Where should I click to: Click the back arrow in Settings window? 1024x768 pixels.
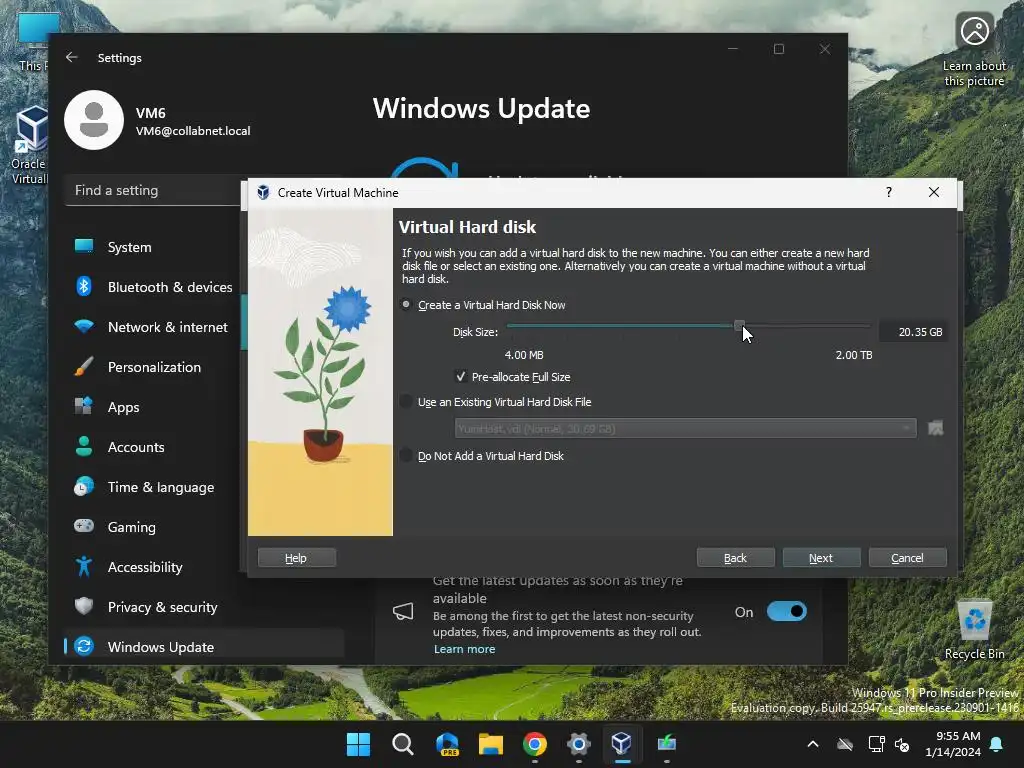[72, 57]
